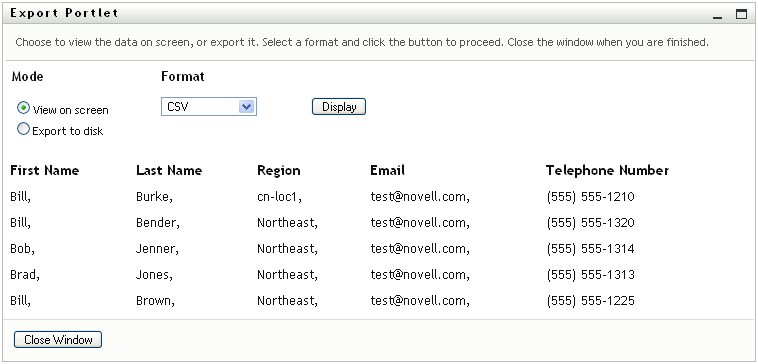
Task: Click the Northeast region in Bender's row
Action: (287, 223)
